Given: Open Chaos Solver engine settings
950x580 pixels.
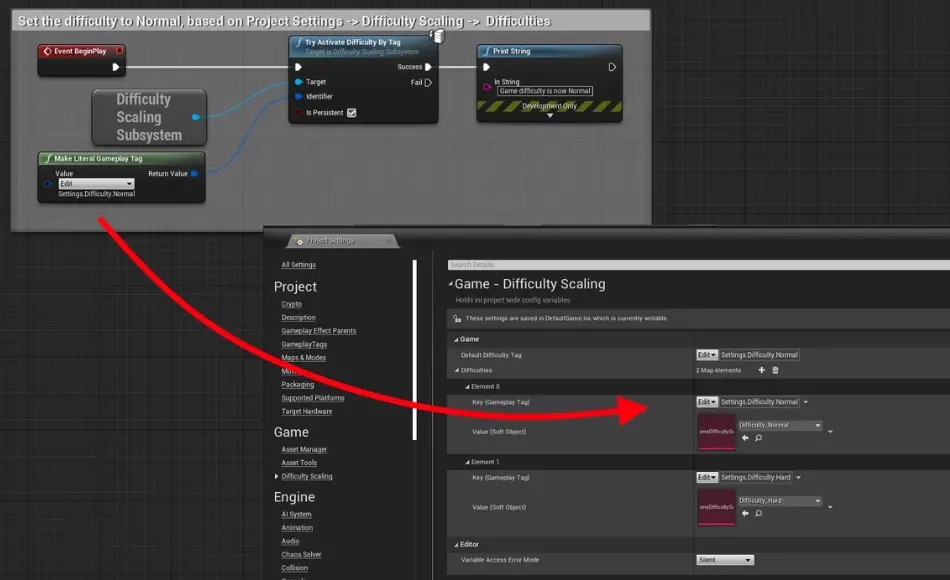Looking at the screenshot, I should point(301,555).
